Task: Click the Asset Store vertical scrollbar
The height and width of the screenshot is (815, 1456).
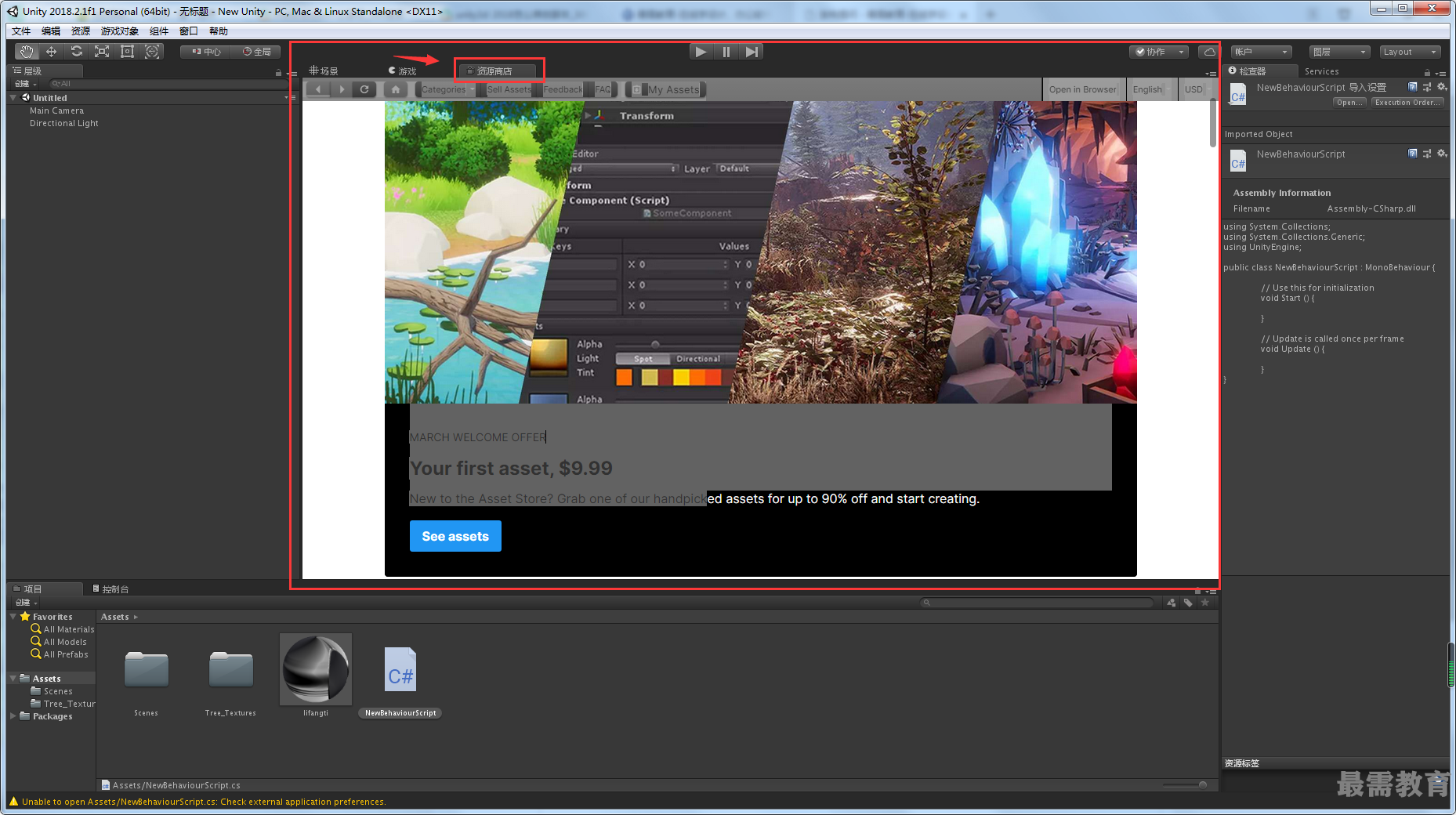Action: click(1213, 124)
